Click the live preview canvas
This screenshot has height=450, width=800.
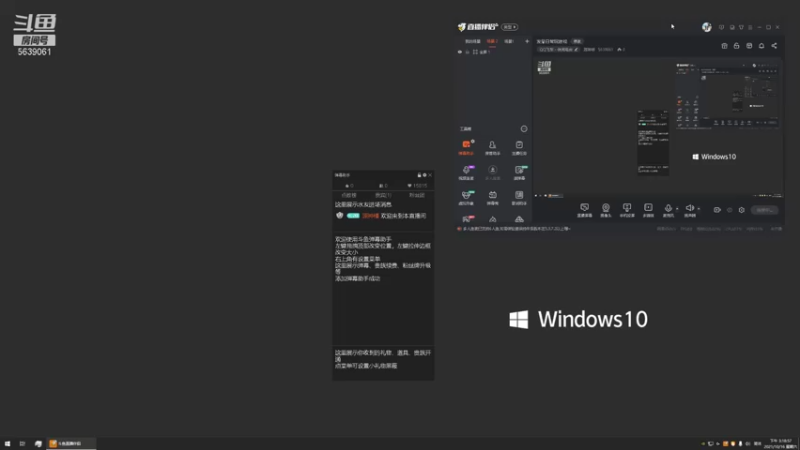tap(658, 128)
